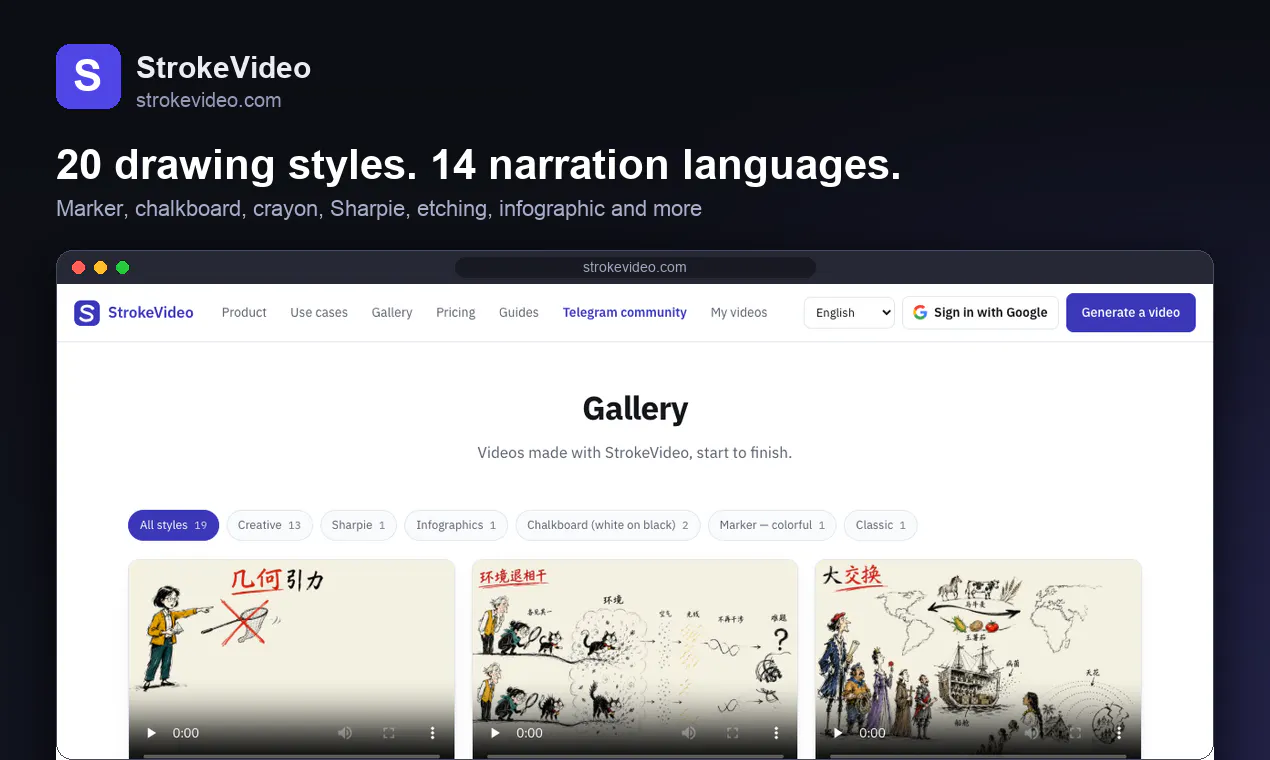Click the first video's progress bar
The width and height of the screenshot is (1270, 760).
(x=291, y=756)
